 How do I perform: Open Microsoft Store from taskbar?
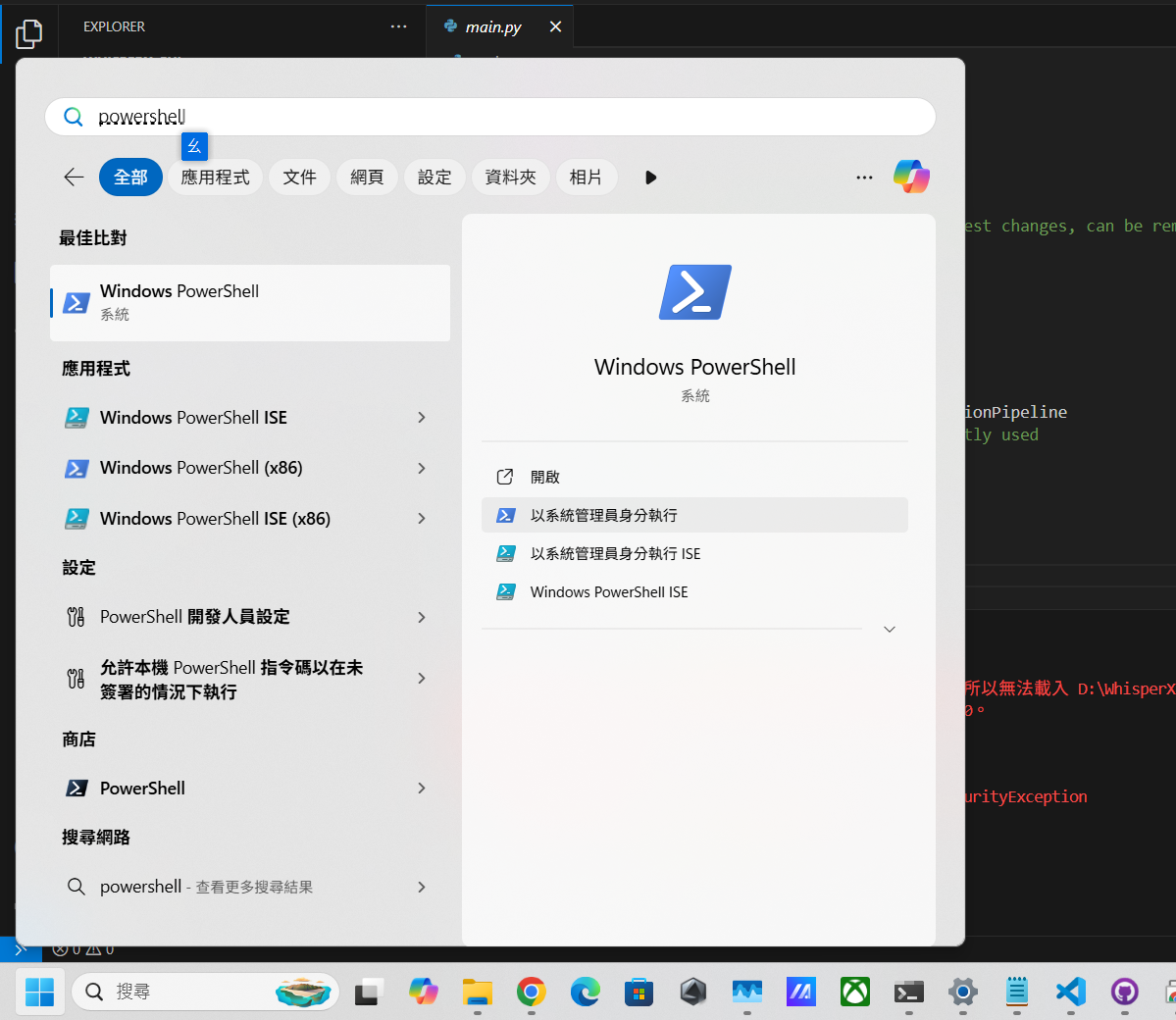[639, 992]
